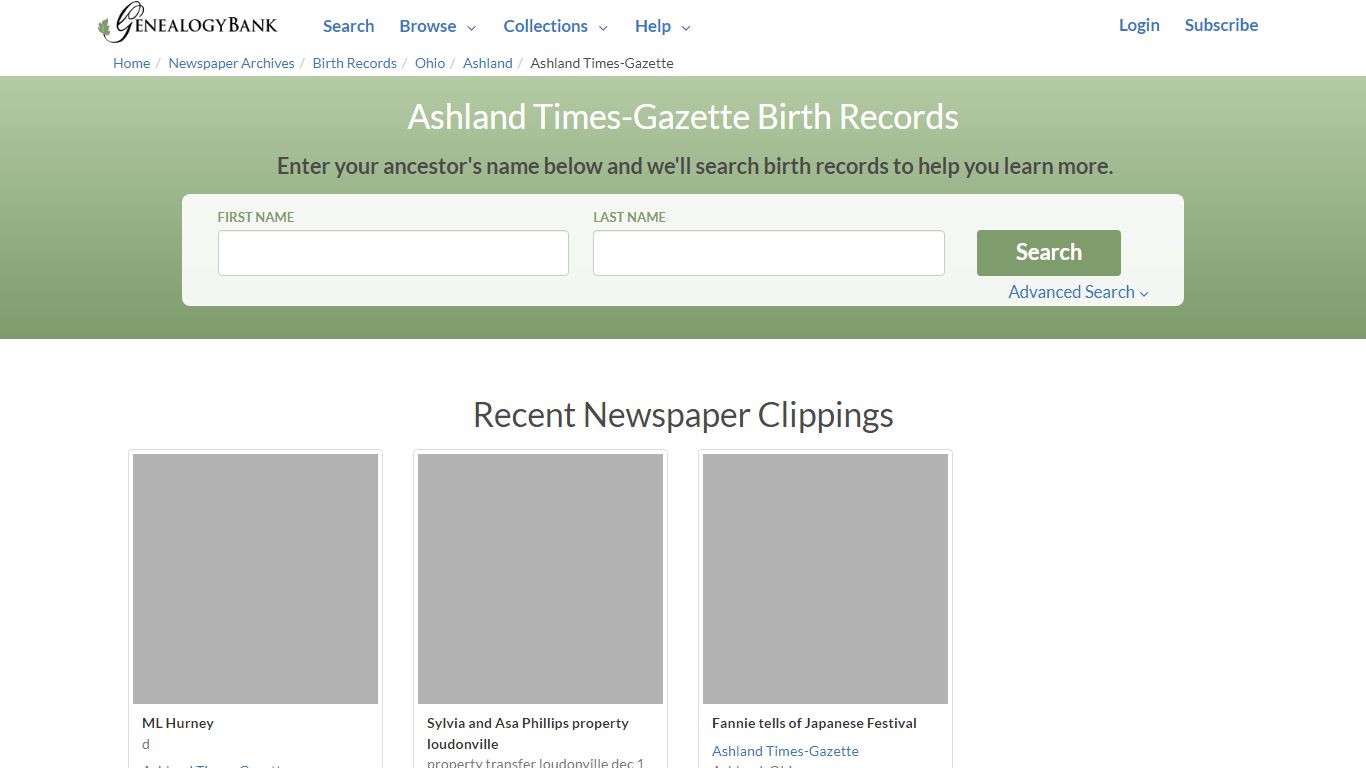The width and height of the screenshot is (1366, 768).
Task: Open the Fannie Japanese Festival clipping thumbnail
Action: 825,579
